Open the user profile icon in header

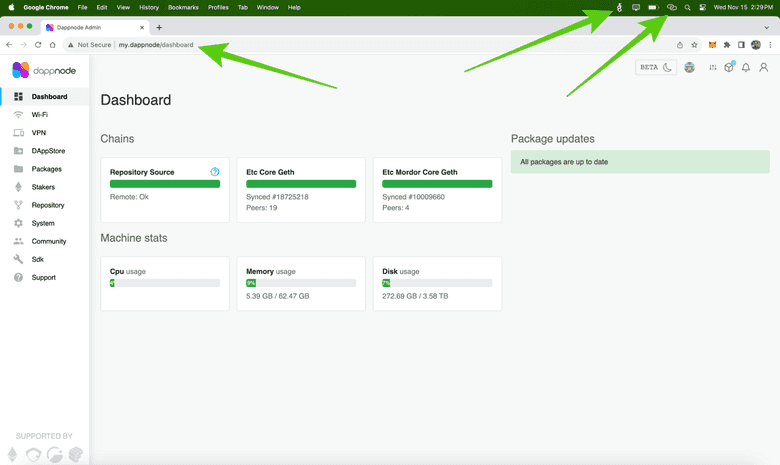[762, 68]
